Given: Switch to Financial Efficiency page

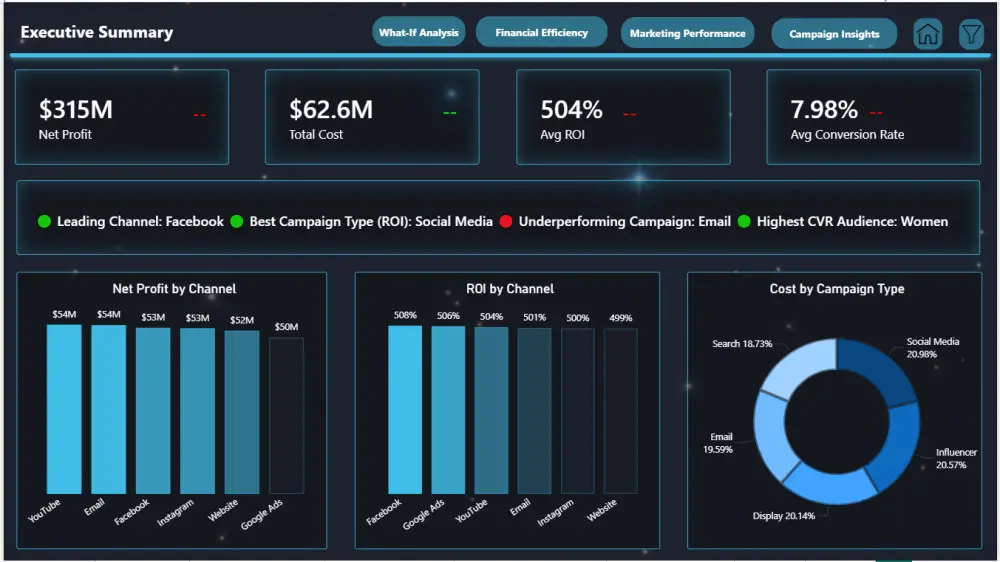Looking at the screenshot, I should click(x=541, y=33).
